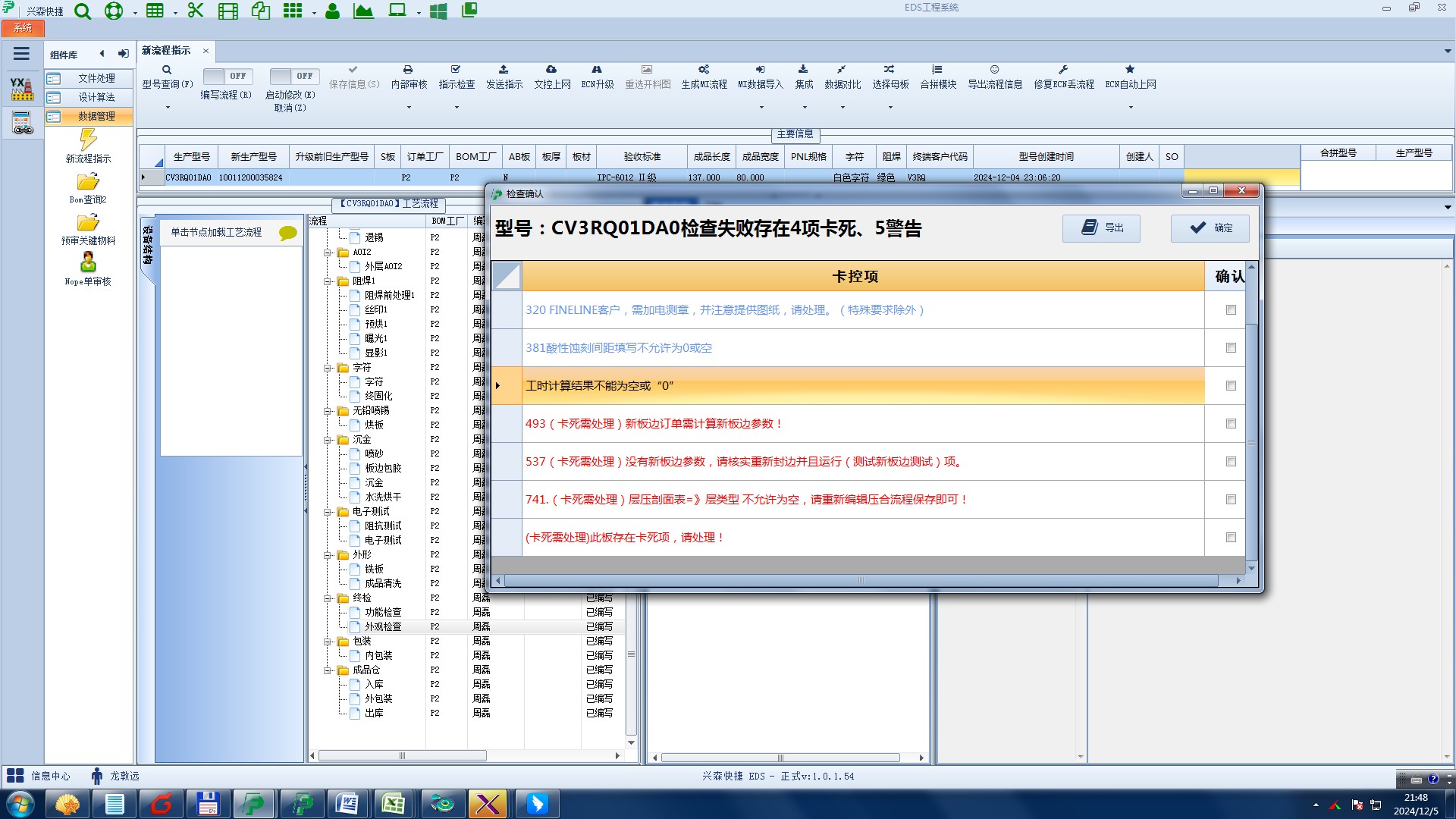Click the 生成MI流程 gears icon
Screen dimensions: 1456x819
(x=704, y=70)
